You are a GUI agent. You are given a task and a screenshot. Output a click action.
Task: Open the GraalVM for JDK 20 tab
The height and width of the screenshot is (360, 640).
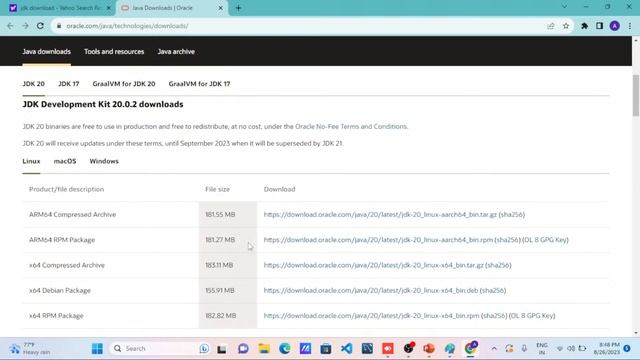124,84
